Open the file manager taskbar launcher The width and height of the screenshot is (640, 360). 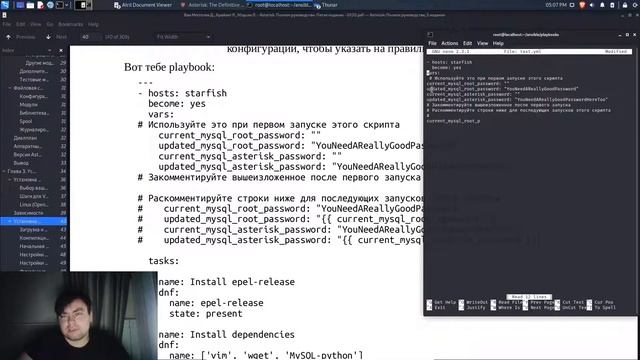tap(30, 5)
